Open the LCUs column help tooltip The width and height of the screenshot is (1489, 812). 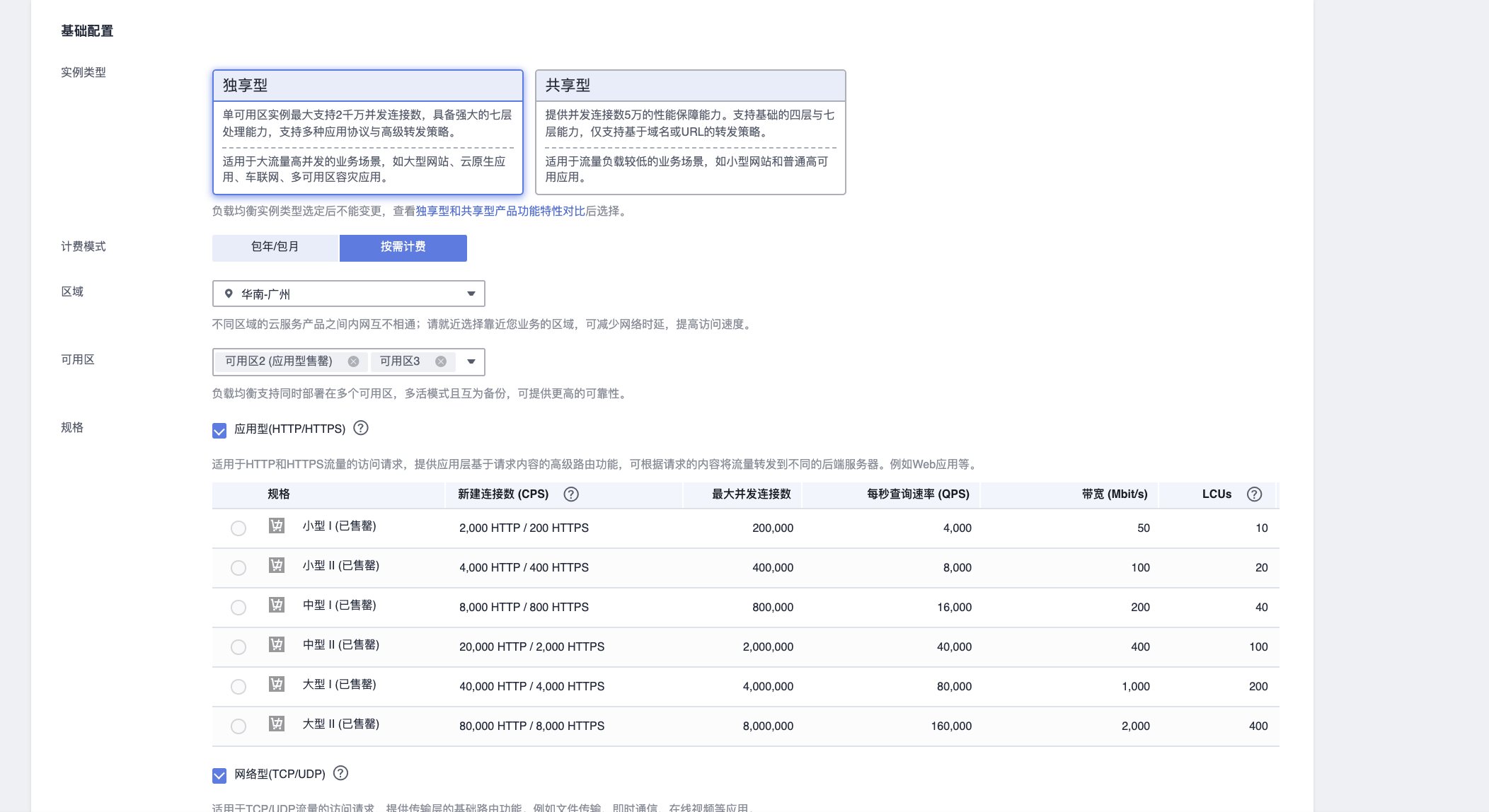[1255, 494]
